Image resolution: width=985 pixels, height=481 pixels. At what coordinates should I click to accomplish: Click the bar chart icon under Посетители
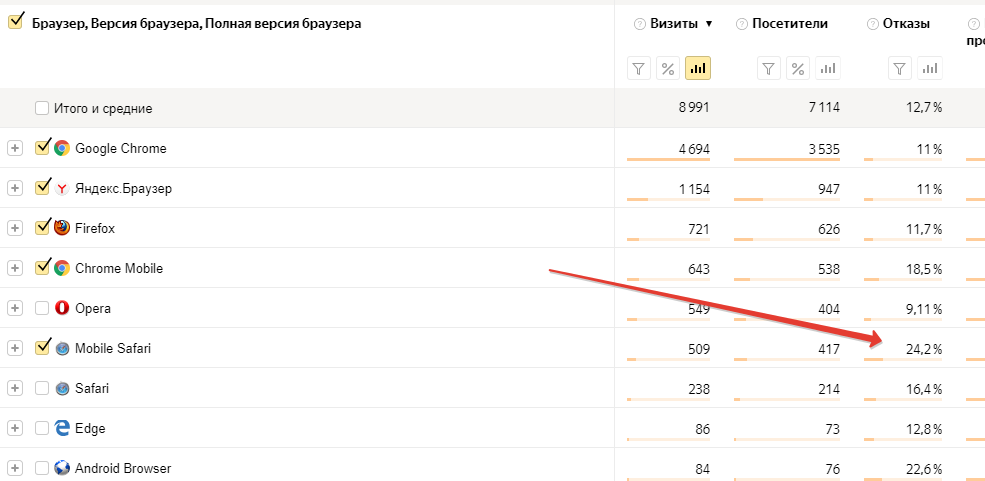[827, 68]
